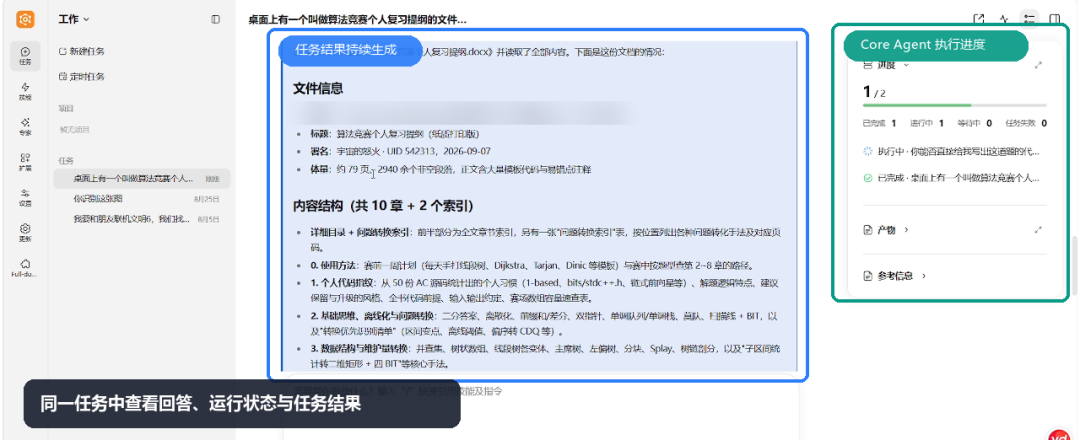Maximize the 进度 progress section
Viewport: 1080px width, 440px height.
click(1039, 65)
